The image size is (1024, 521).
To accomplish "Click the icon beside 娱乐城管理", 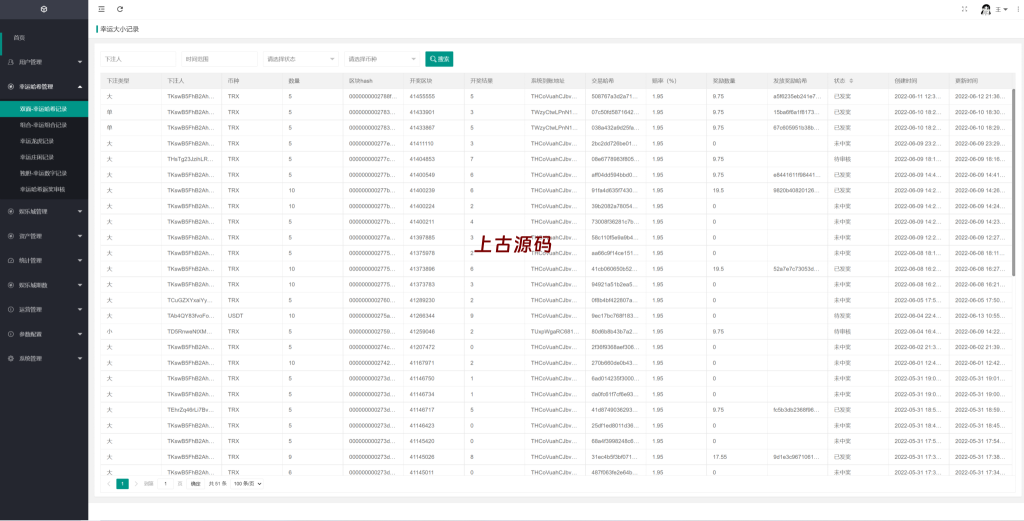I will click(11, 212).
